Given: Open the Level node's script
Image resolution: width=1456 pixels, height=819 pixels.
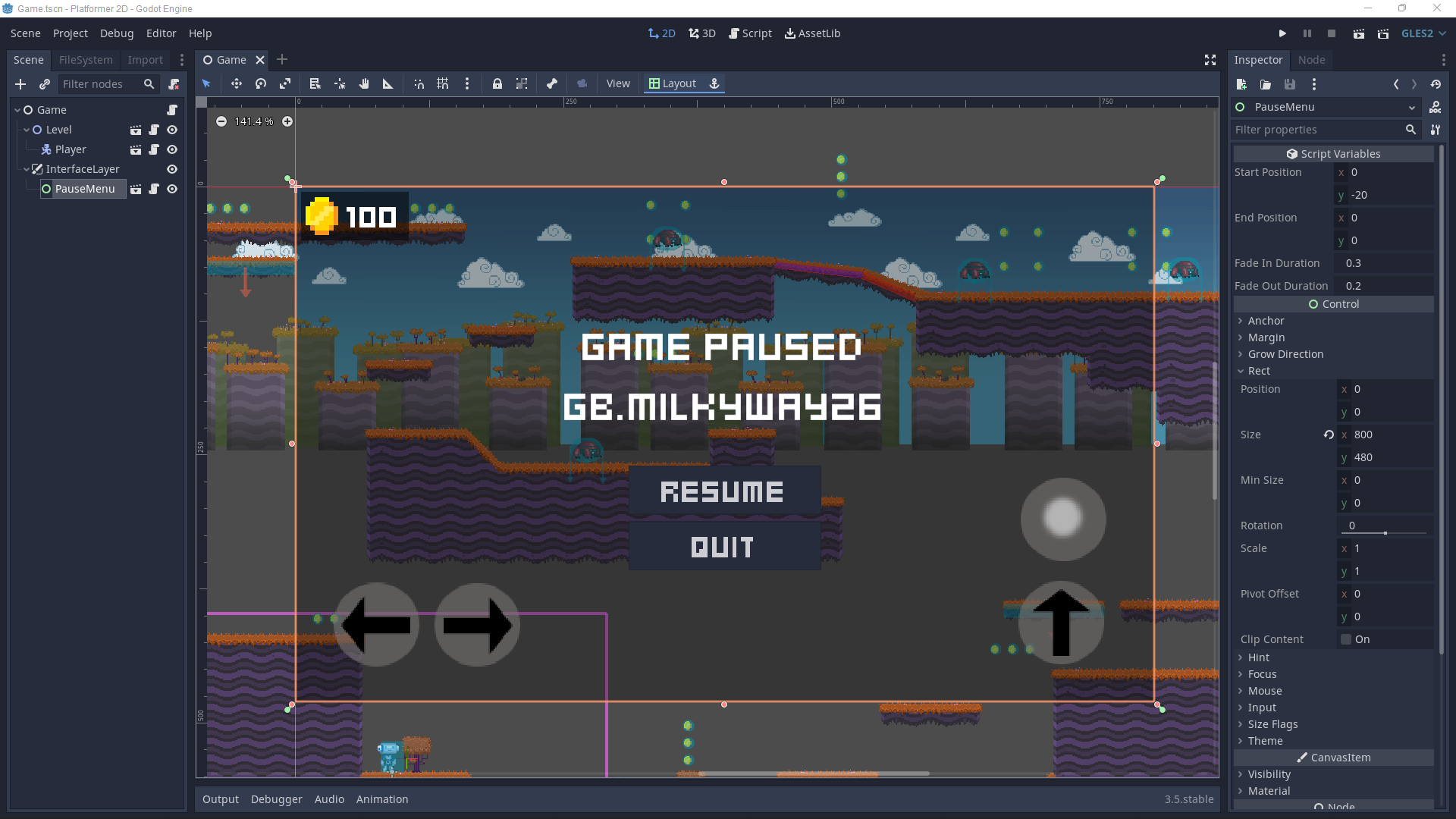Looking at the screenshot, I should [154, 130].
